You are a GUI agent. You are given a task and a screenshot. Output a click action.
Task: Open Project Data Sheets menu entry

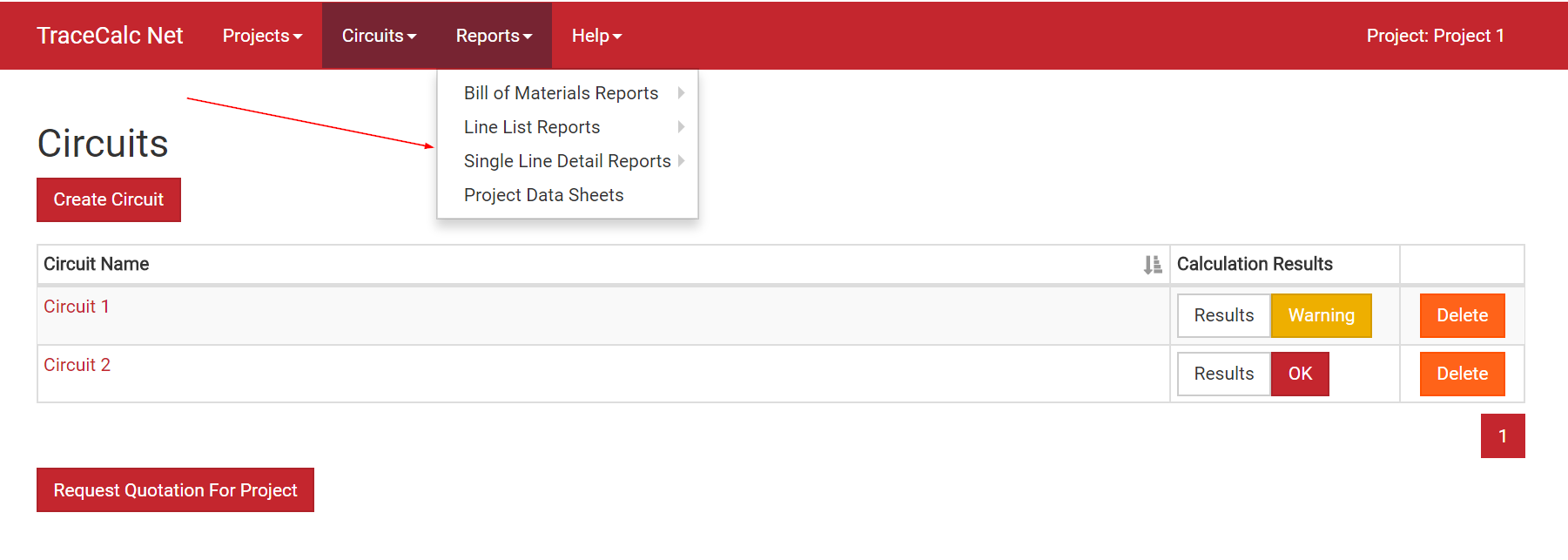(x=543, y=195)
